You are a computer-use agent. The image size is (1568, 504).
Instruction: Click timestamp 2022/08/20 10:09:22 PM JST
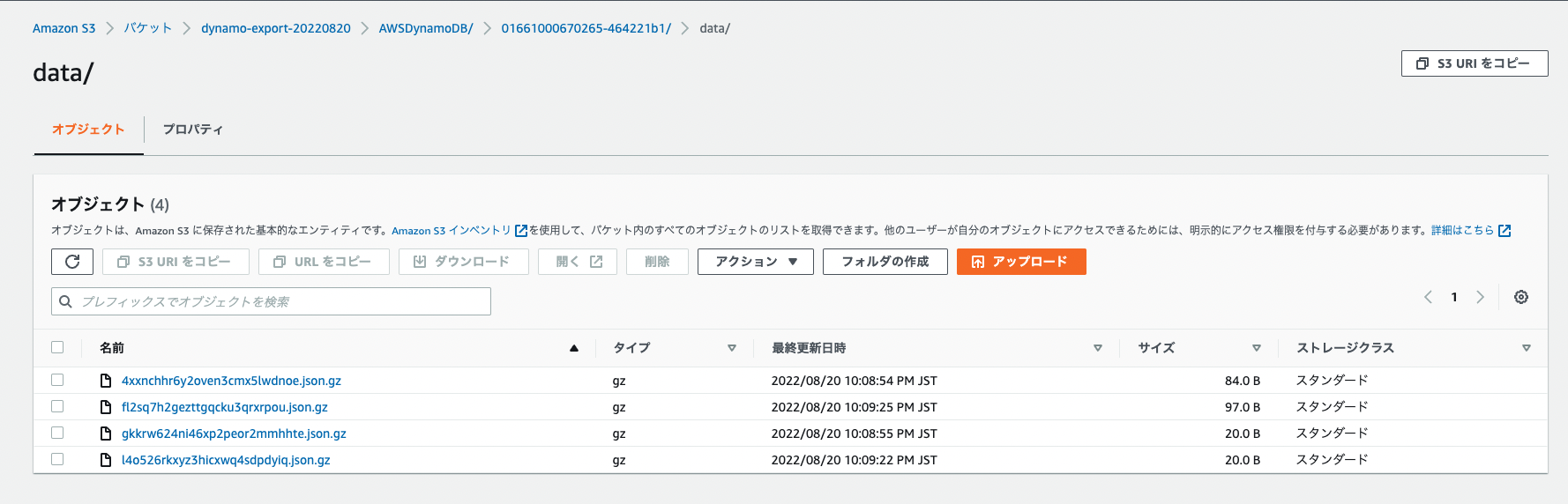tap(854, 460)
